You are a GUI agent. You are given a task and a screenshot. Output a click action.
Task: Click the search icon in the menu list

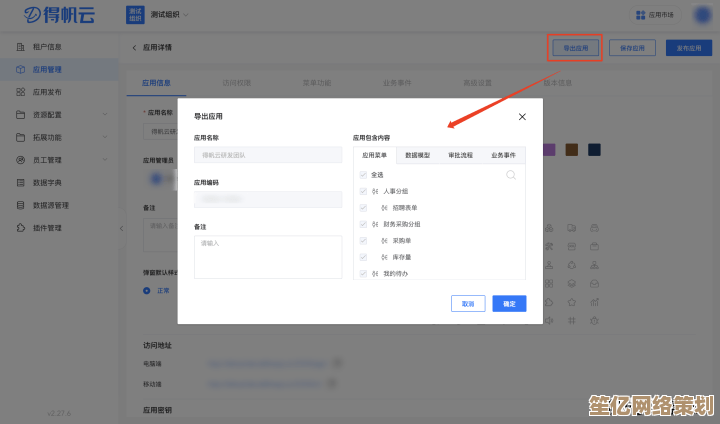(x=510, y=175)
